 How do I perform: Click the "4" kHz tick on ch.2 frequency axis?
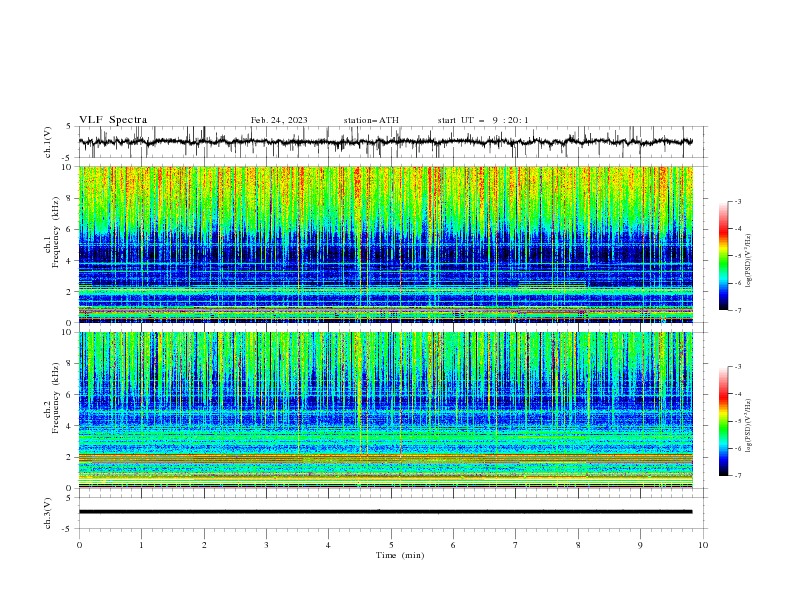(69, 426)
